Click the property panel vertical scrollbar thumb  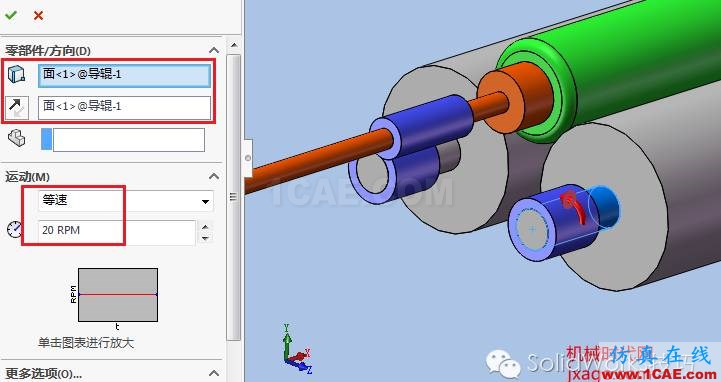click(234, 197)
